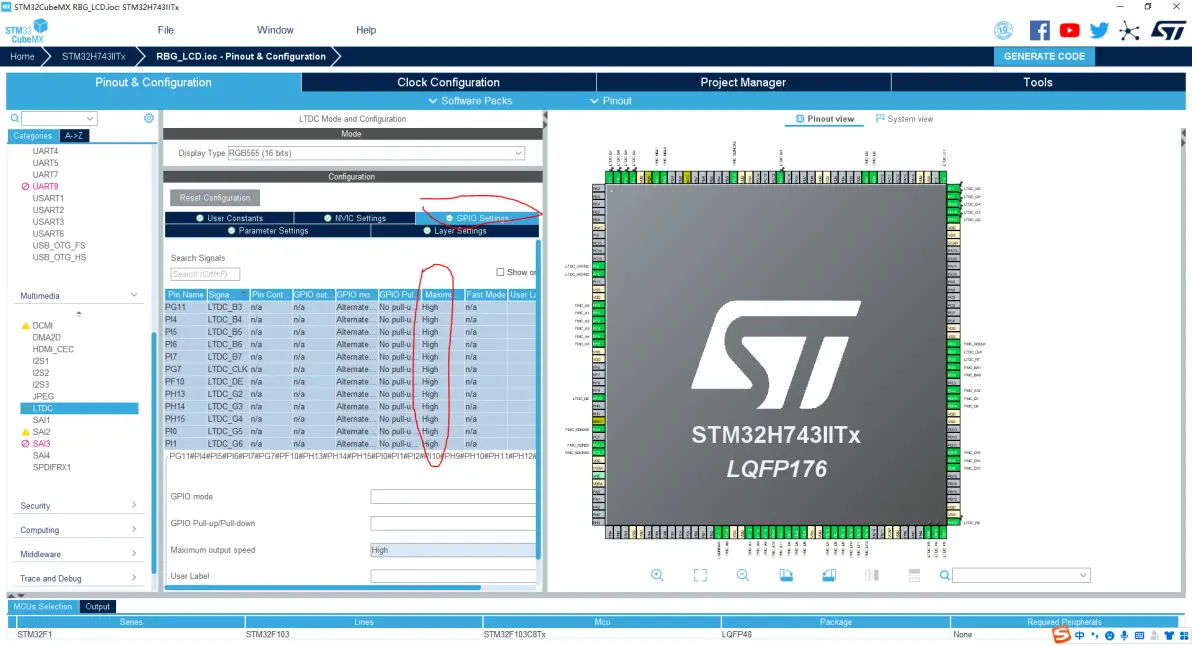The image size is (1192, 646).
Task: Expand the Security category
Action: [134, 505]
